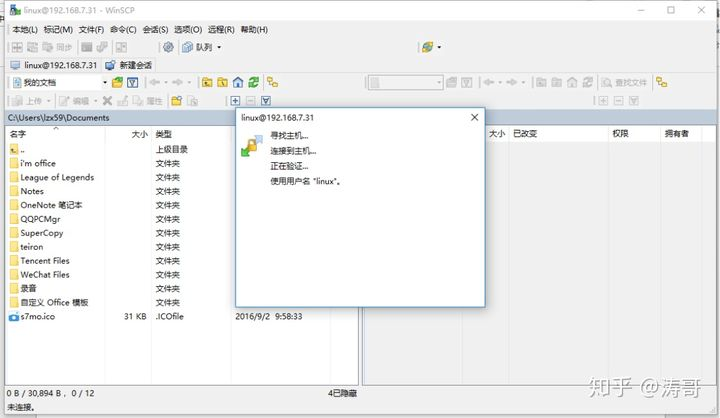720x418 pixels.
Task: Click the 查找文件 find files button
Action: pos(624,83)
